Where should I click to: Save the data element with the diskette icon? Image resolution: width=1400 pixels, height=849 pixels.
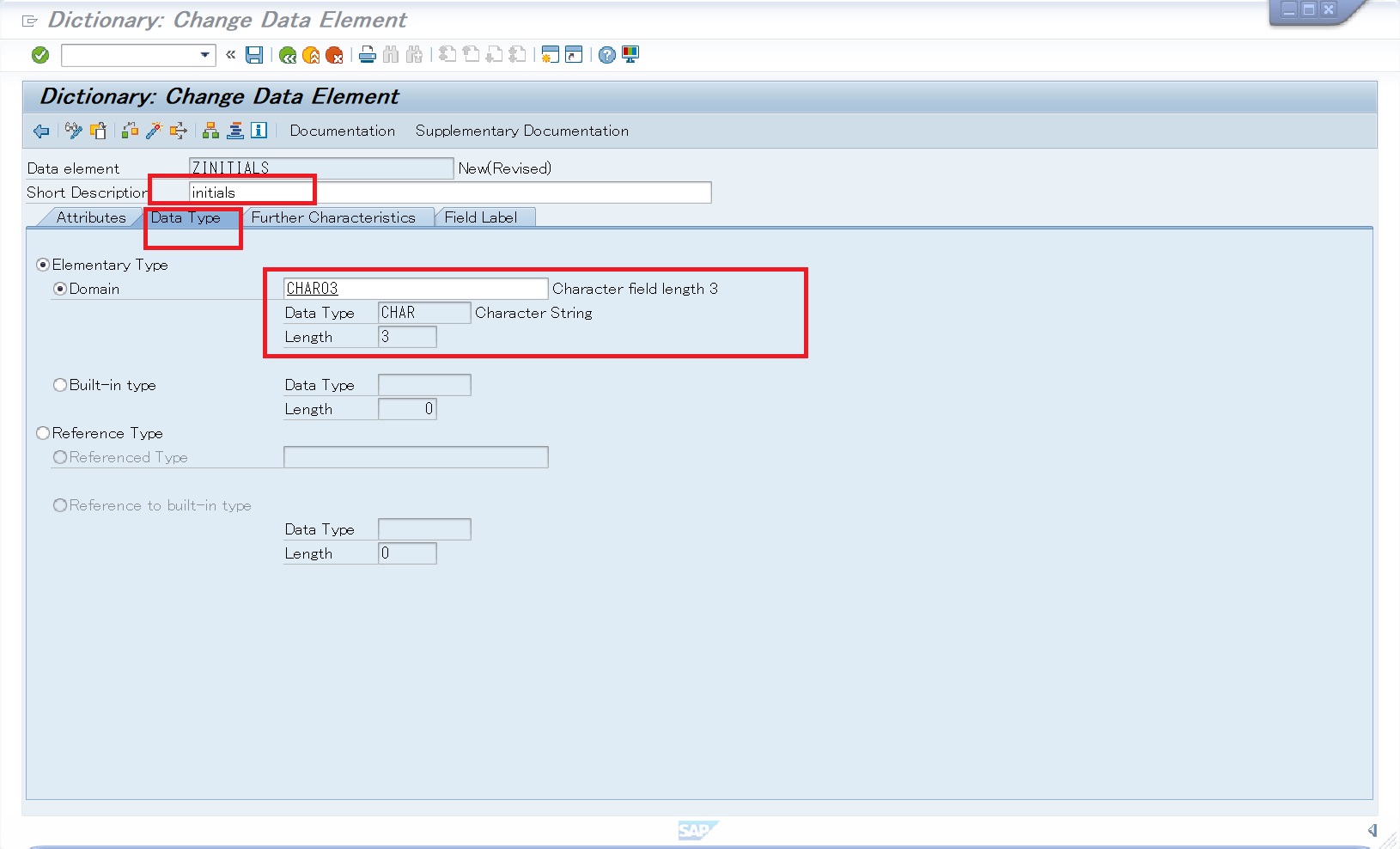coord(254,55)
